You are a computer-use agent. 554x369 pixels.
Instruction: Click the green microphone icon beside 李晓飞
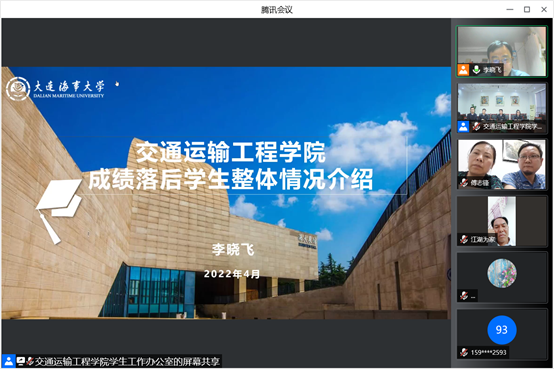click(x=476, y=70)
